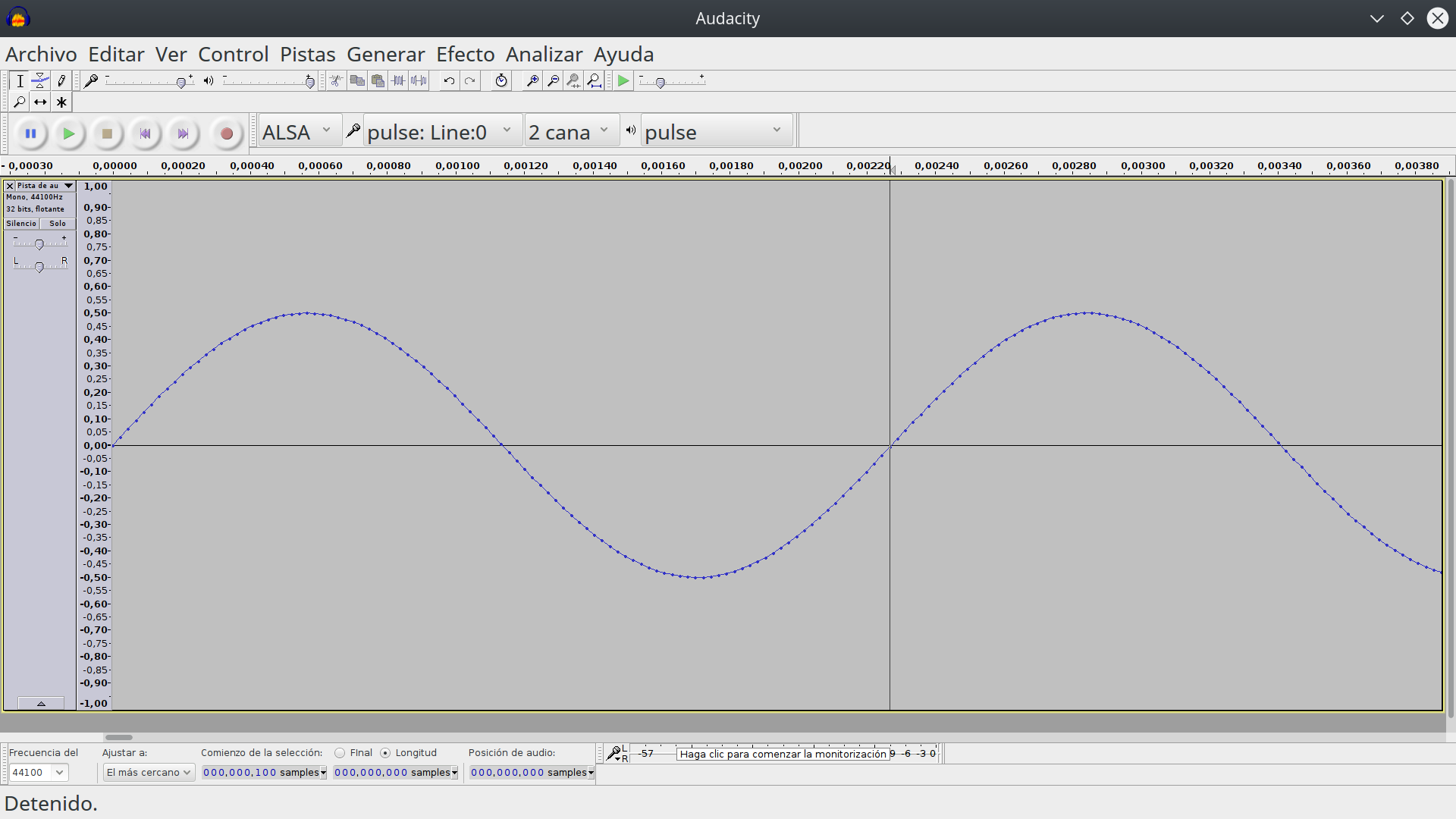1456x819 pixels.
Task: Open the Ayuda menu
Action: click(x=623, y=55)
